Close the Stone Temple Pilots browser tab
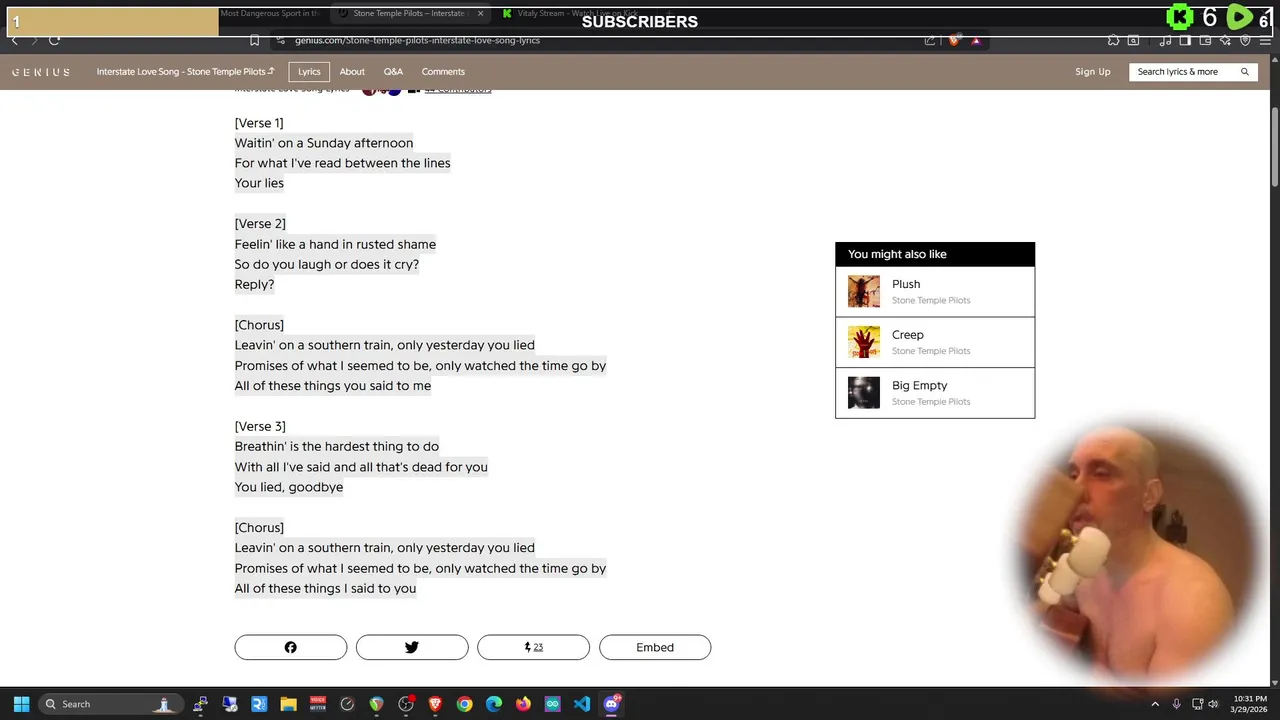This screenshot has height=720, width=1280. (480, 14)
